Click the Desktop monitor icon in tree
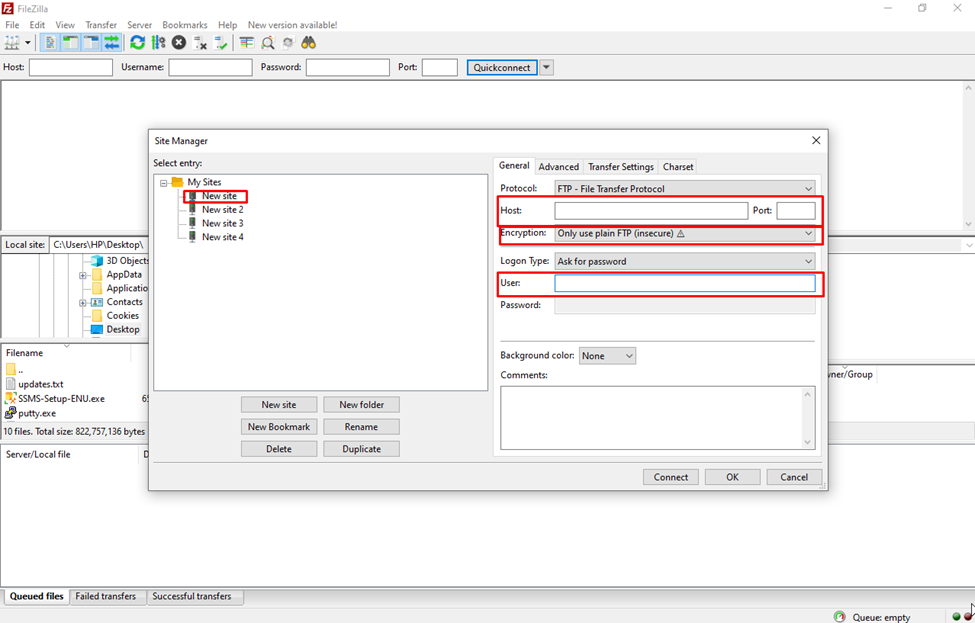Screen dimensions: 975x623 (x=97, y=330)
